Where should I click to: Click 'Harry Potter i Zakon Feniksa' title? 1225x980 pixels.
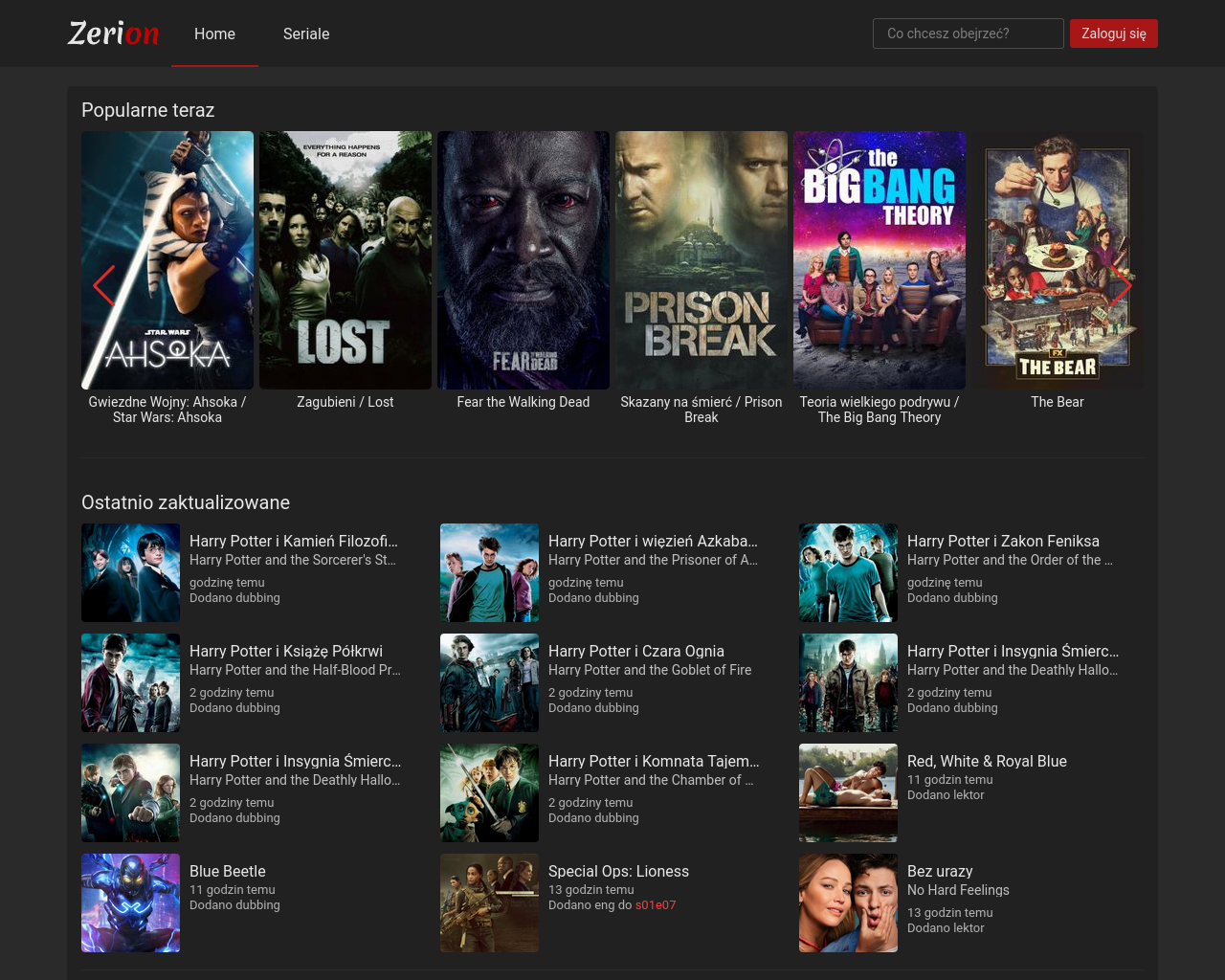coord(1003,541)
